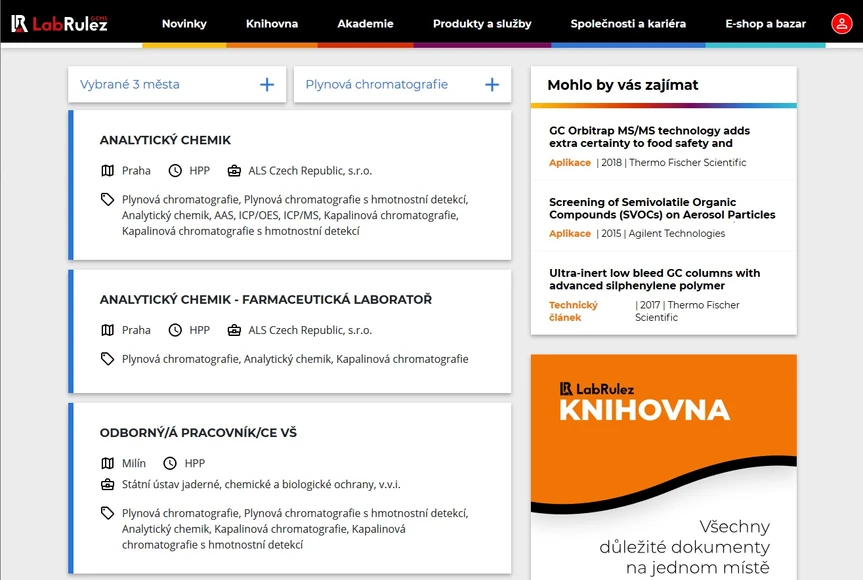863x580 pixels.
Task: Select the Analytický chemik - Farmaceutická laboratoř listing
Action: [x=265, y=299]
